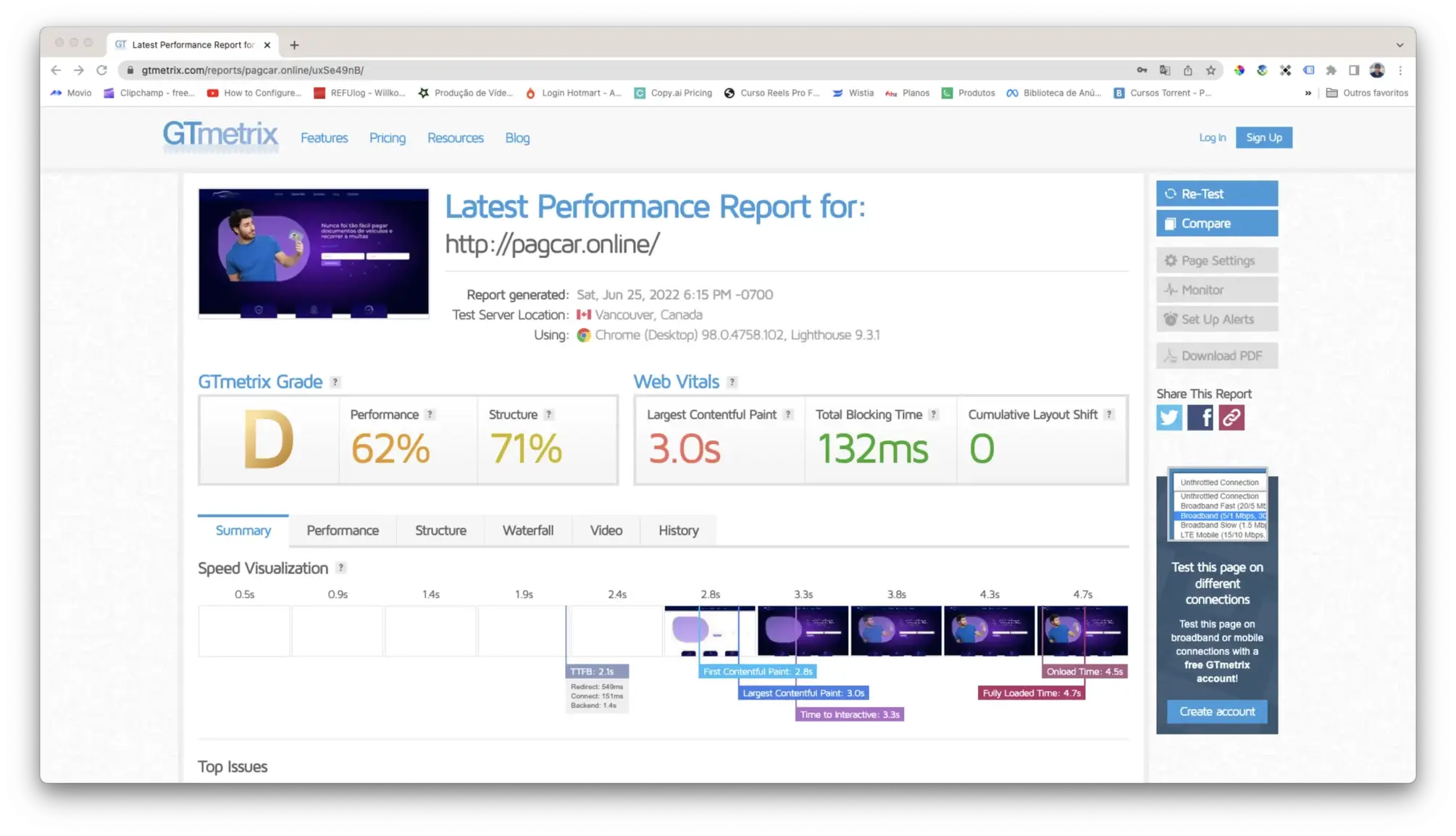
Task: Click the Monitor button
Action: [1217, 290]
